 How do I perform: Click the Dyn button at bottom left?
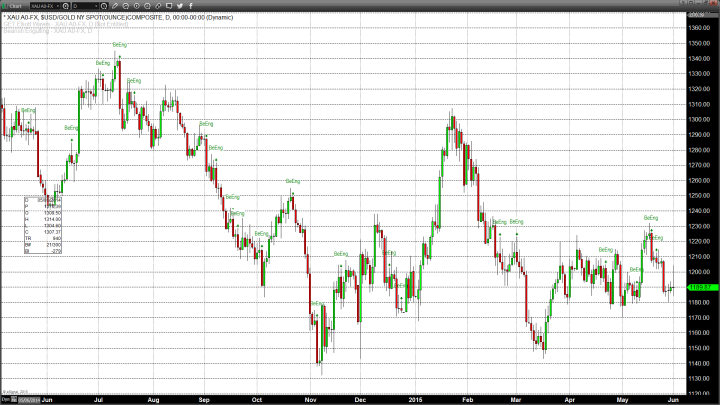(x=6, y=400)
